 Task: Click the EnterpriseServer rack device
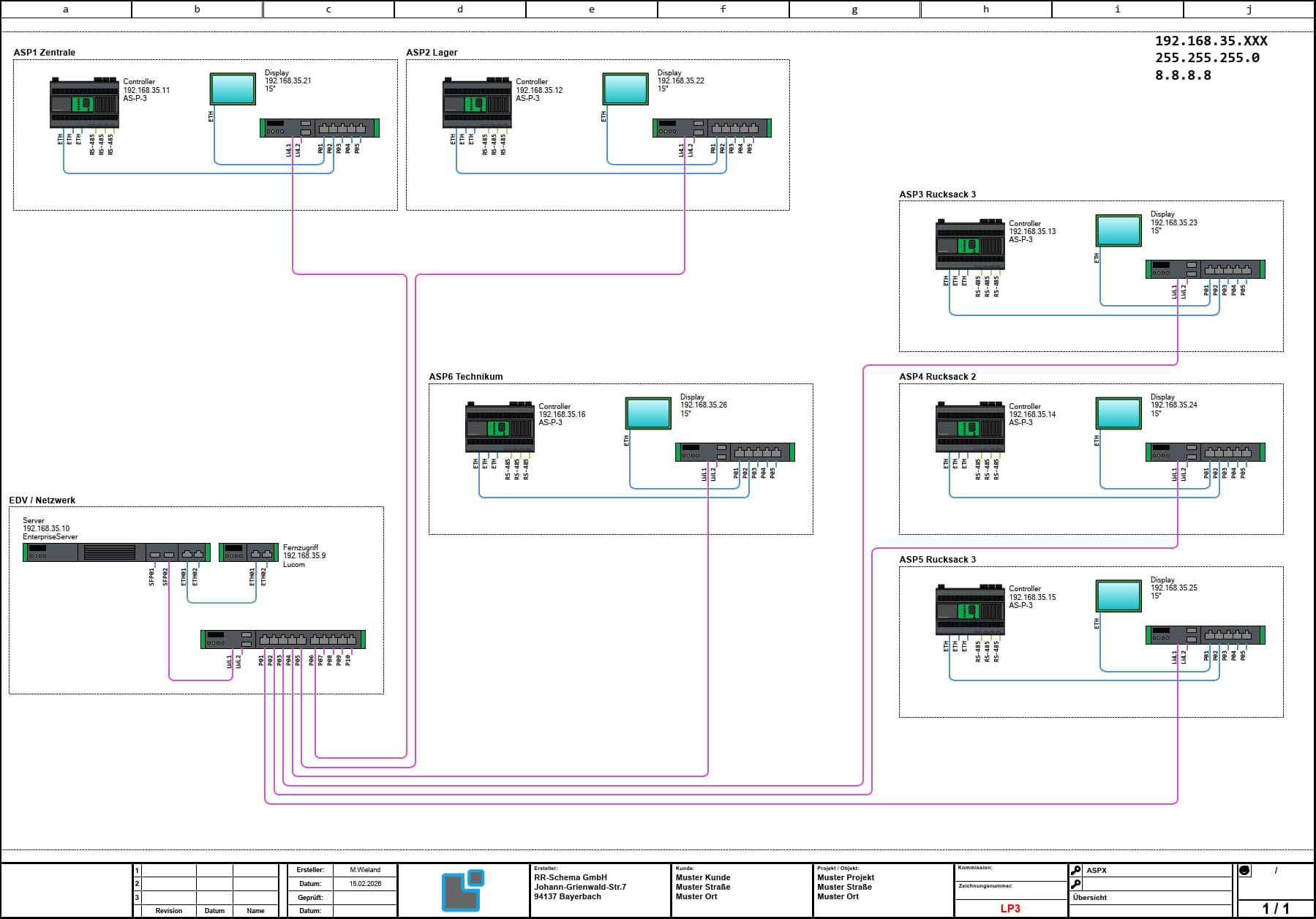click(116, 552)
